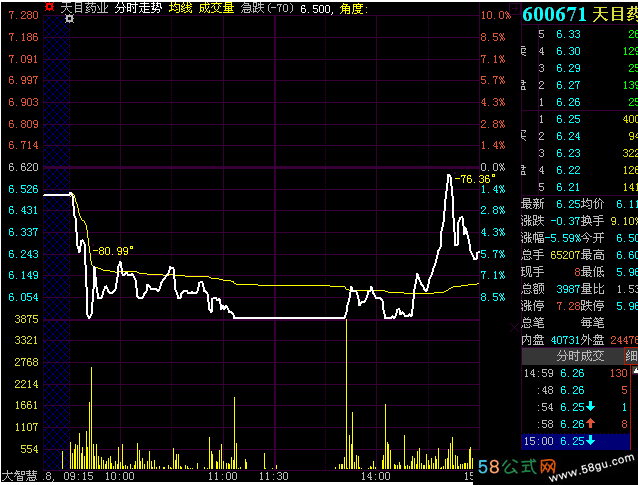Click the 角度 label in chart header

click(x=354, y=9)
